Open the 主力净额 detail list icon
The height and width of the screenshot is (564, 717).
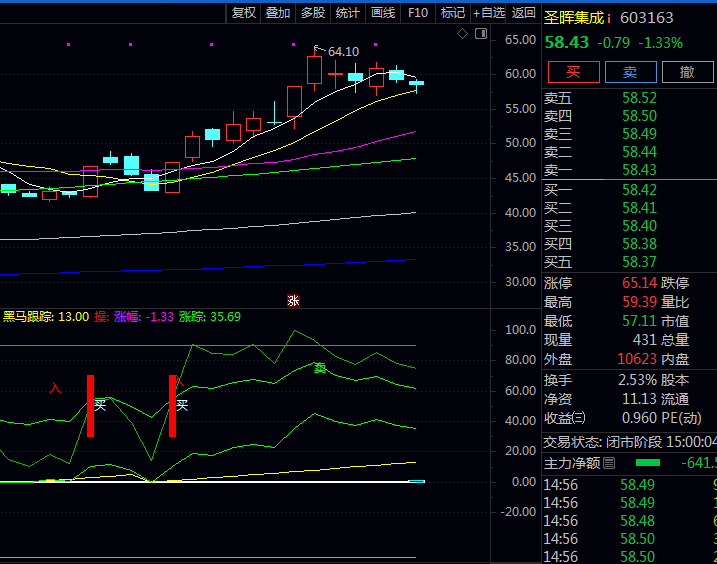pyautogui.click(x=609, y=463)
